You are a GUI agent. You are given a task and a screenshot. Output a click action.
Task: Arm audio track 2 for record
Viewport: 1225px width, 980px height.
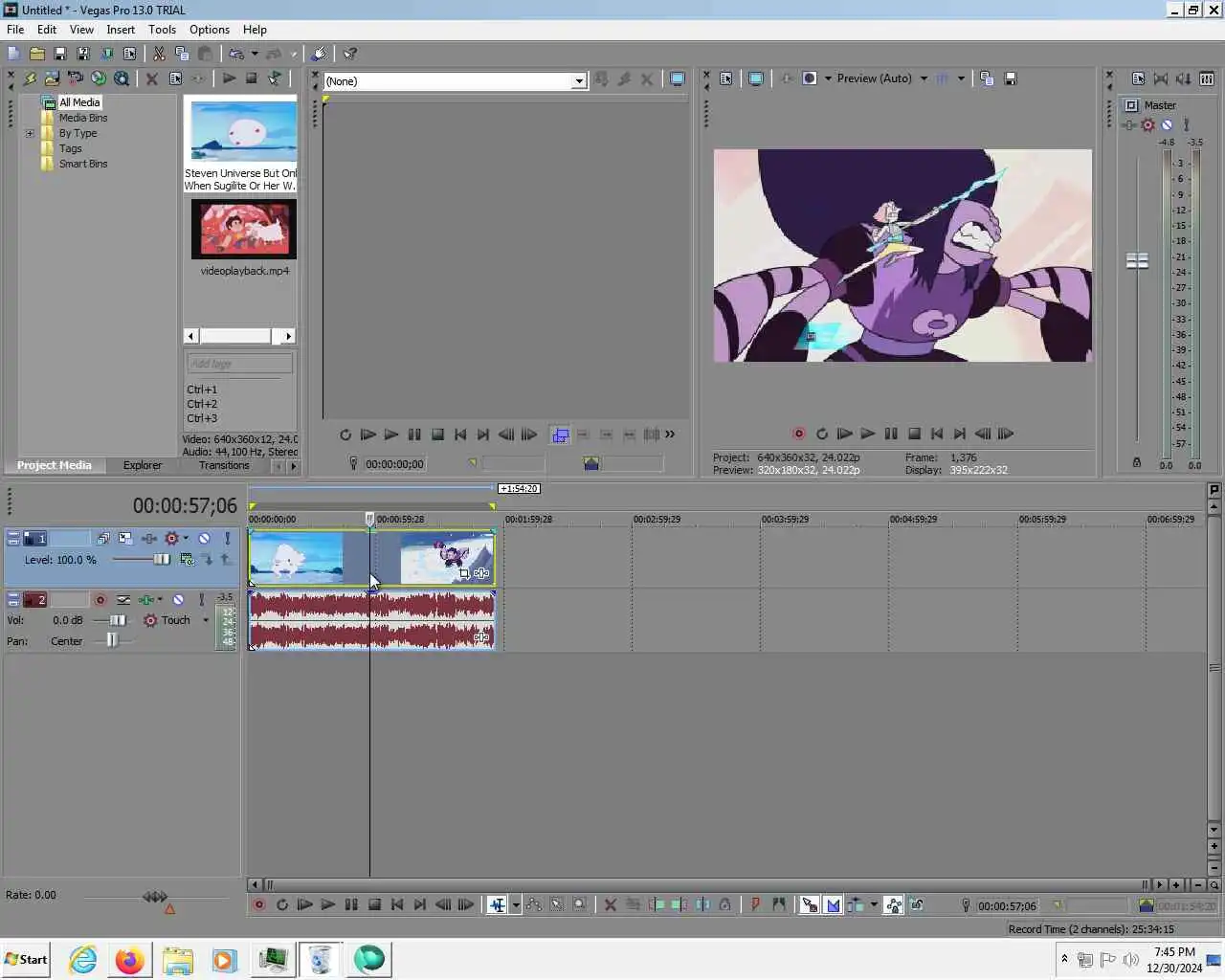100,600
